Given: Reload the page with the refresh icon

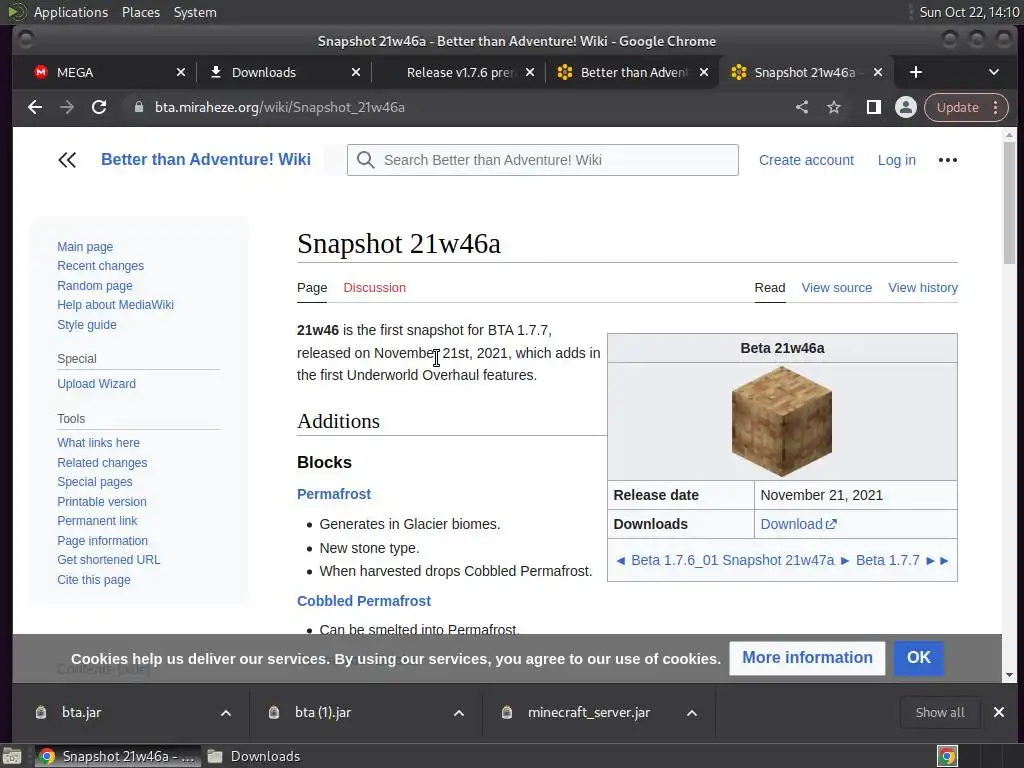Looking at the screenshot, I should [x=99, y=107].
